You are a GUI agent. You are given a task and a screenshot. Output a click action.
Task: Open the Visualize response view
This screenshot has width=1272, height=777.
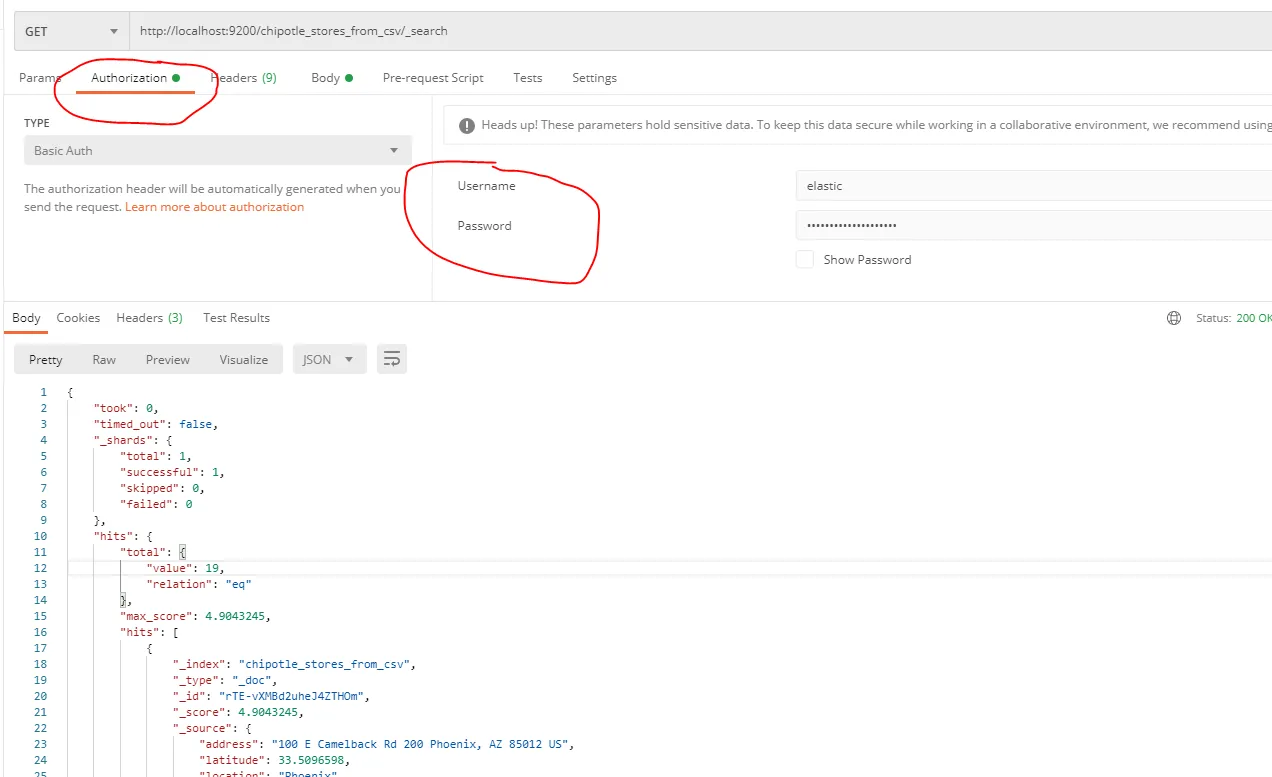[244, 360]
